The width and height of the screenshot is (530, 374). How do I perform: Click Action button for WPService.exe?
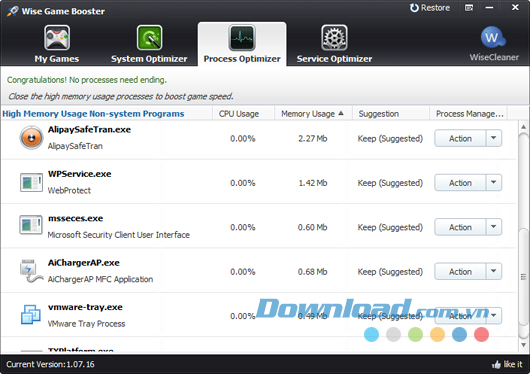pos(460,183)
